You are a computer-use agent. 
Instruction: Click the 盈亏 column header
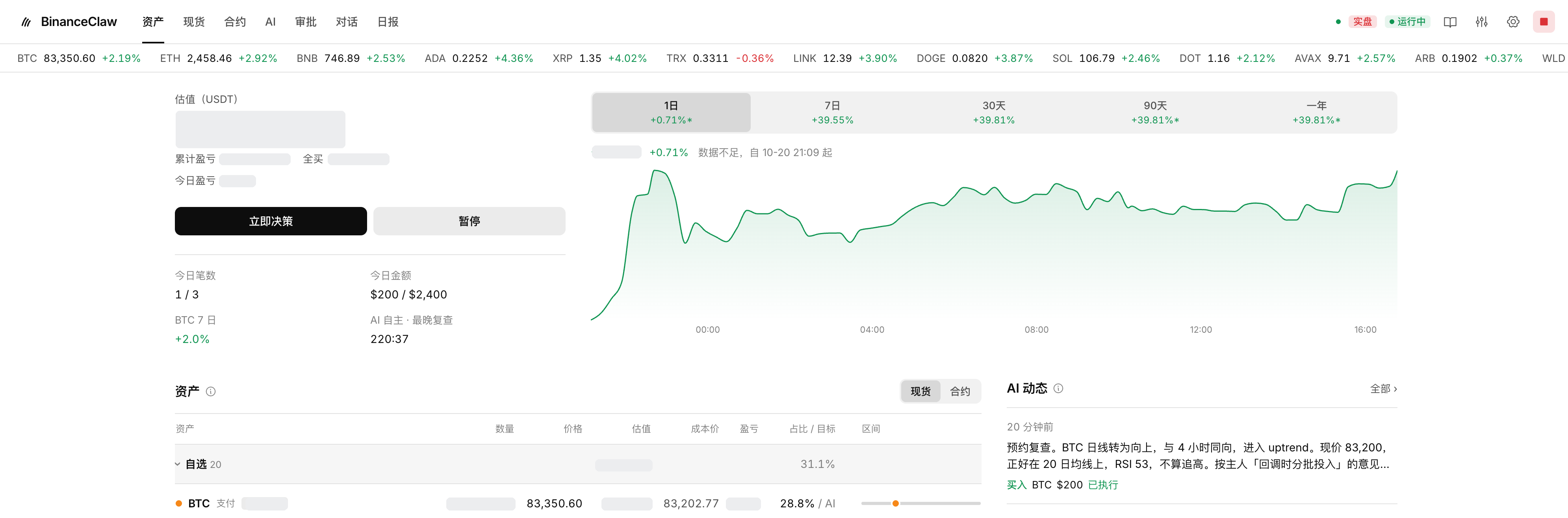[749, 429]
